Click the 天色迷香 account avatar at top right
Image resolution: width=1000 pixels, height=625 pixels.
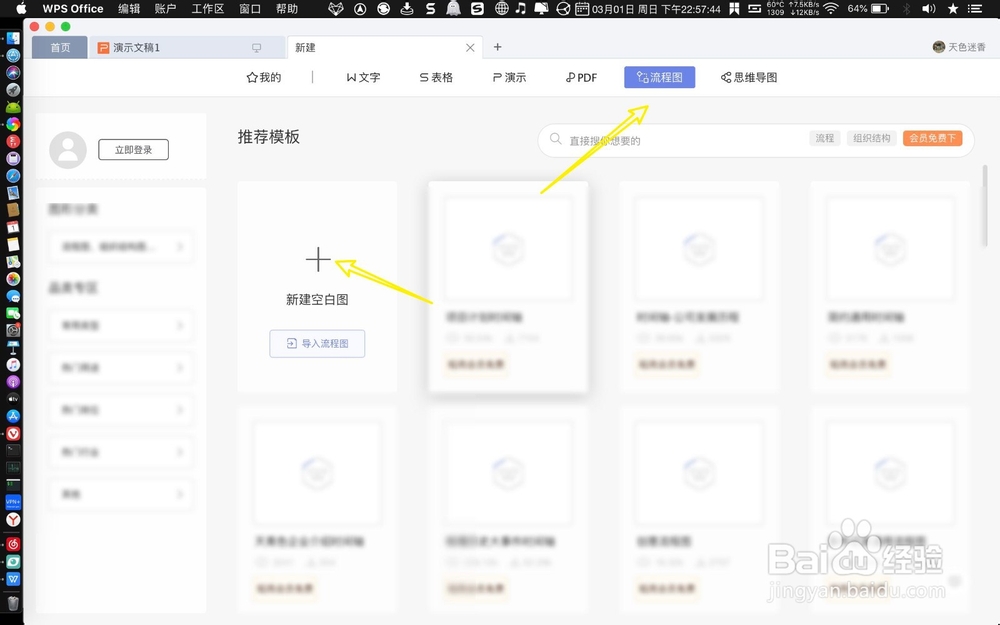point(938,47)
